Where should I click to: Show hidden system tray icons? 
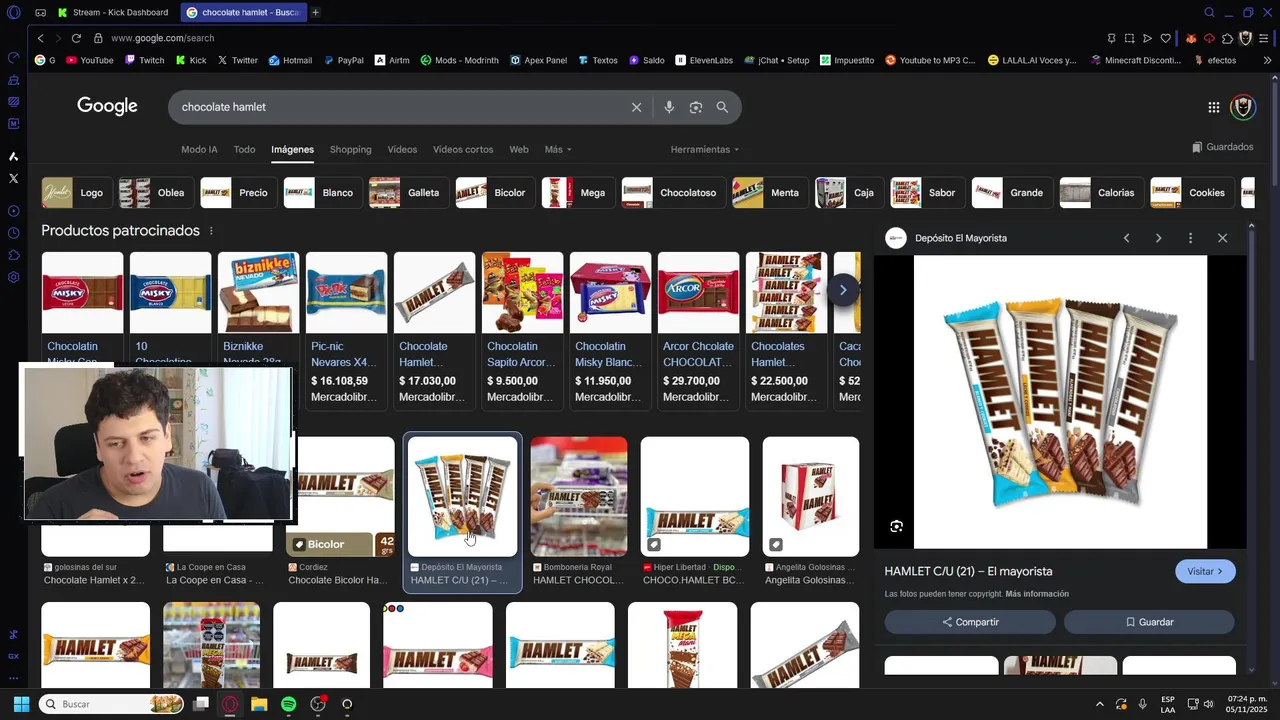pyautogui.click(x=1099, y=704)
